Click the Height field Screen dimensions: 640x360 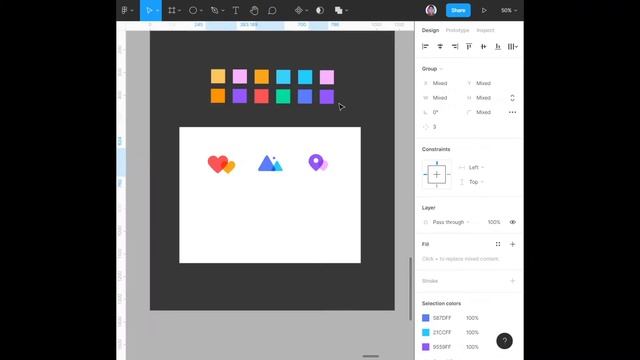484,98
